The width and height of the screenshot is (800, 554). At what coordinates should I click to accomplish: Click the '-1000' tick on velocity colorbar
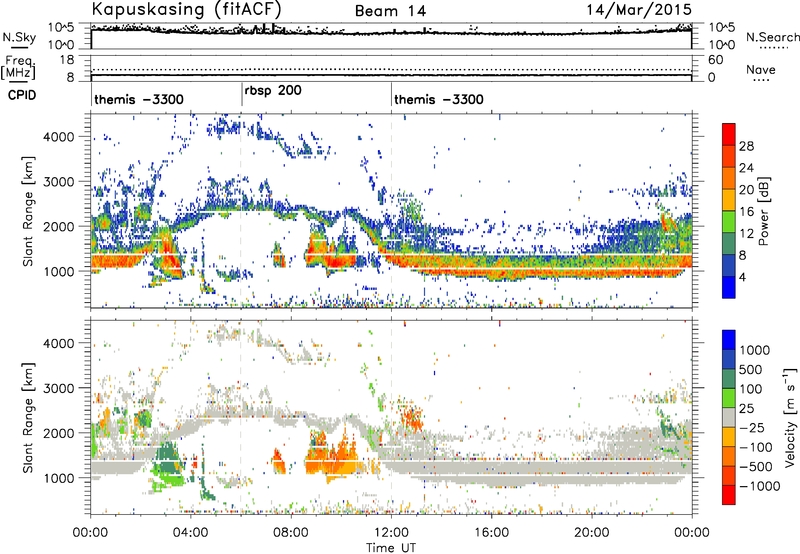(x=760, y=486)
